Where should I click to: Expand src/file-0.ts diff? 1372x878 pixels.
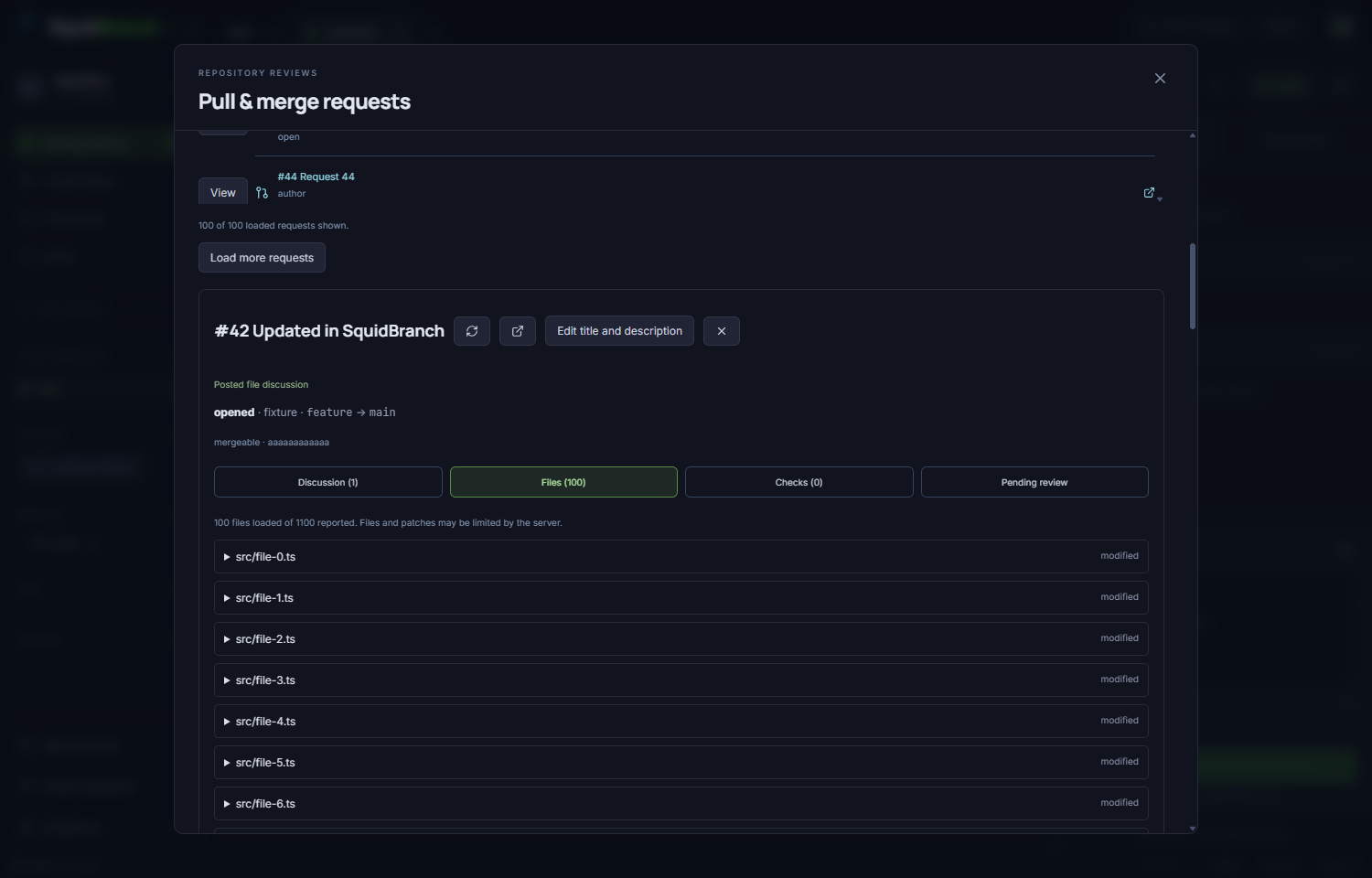pyautogui.click(x=681, y=557)
